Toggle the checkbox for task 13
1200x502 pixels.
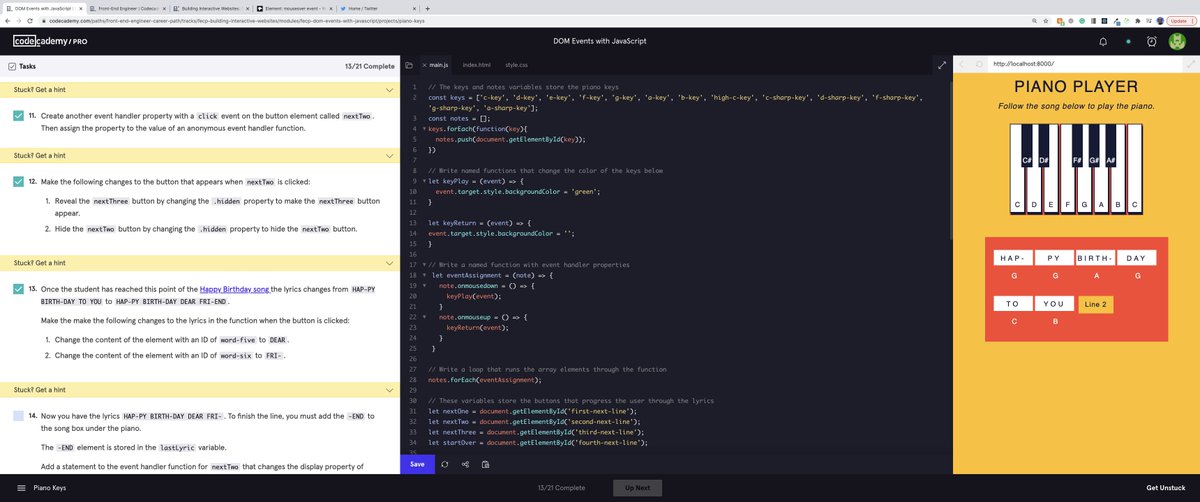click(x=20, y=289)
